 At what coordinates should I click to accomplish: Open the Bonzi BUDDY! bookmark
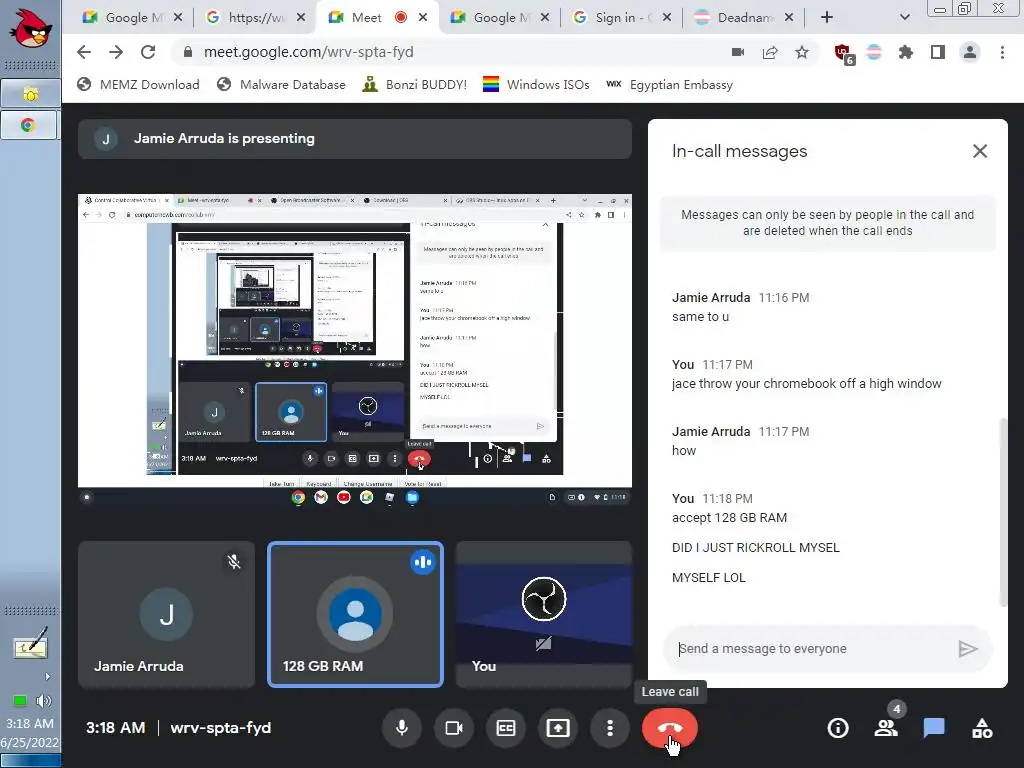pos(415,85)
